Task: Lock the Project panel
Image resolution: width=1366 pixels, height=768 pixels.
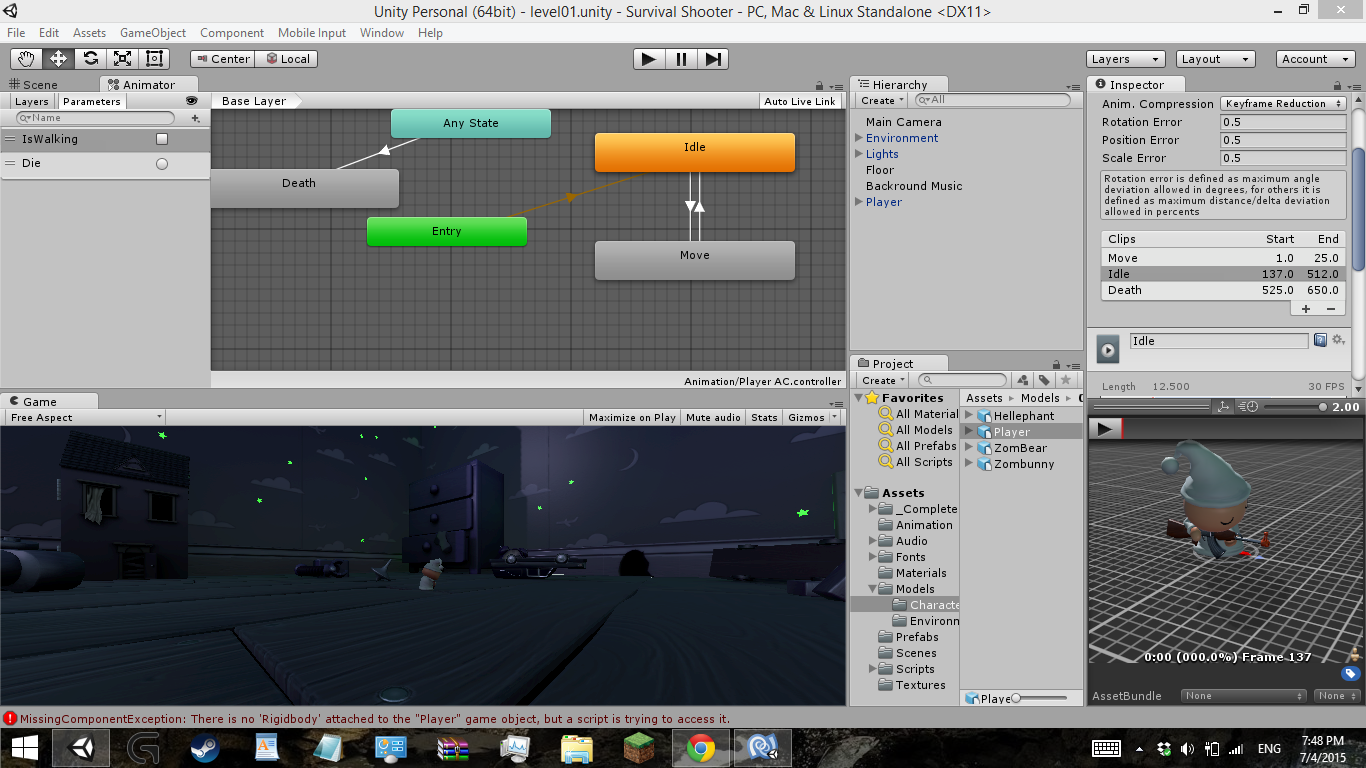Action: point(1057,364)
